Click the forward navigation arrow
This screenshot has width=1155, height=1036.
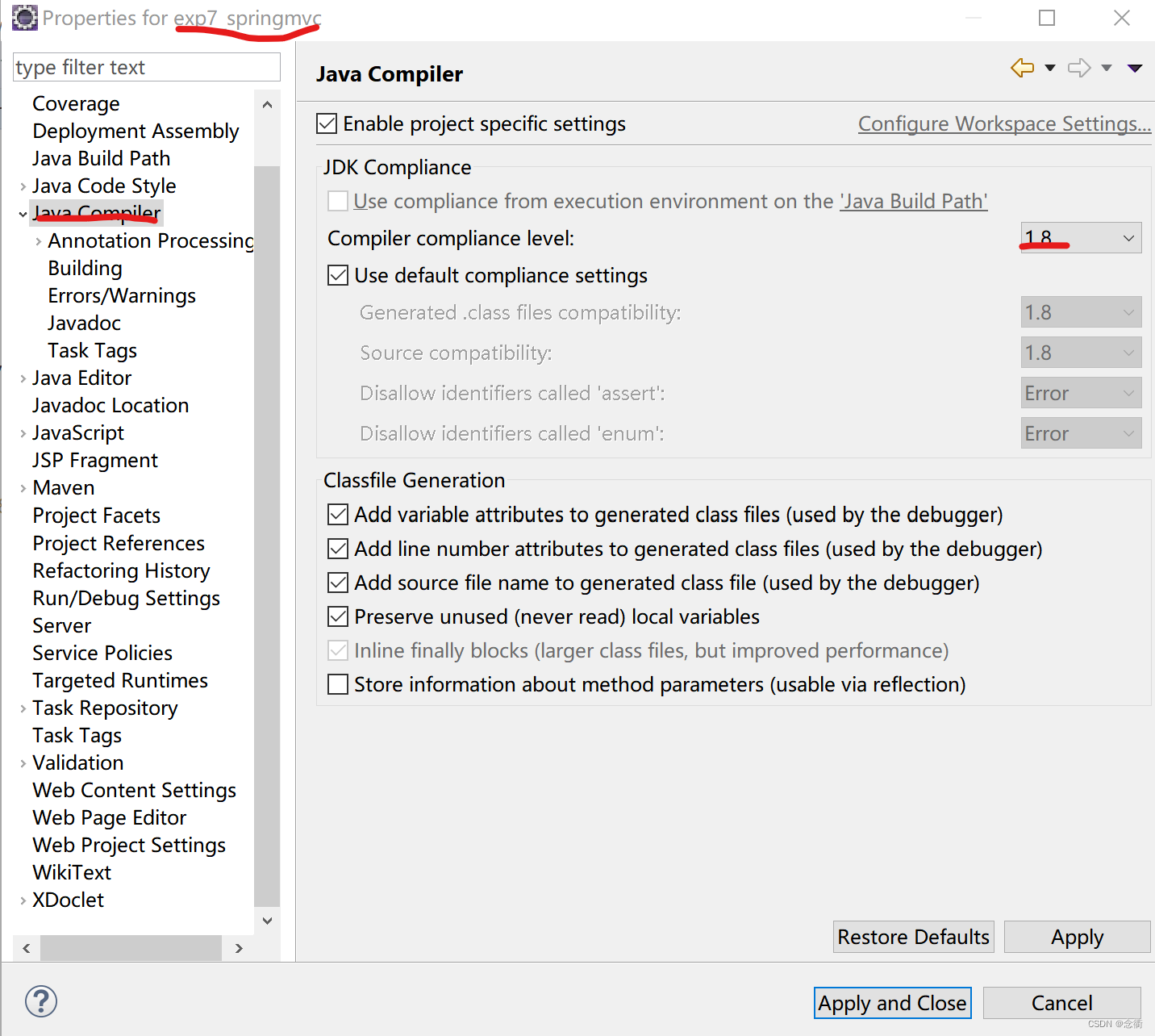click(1079, 68)
